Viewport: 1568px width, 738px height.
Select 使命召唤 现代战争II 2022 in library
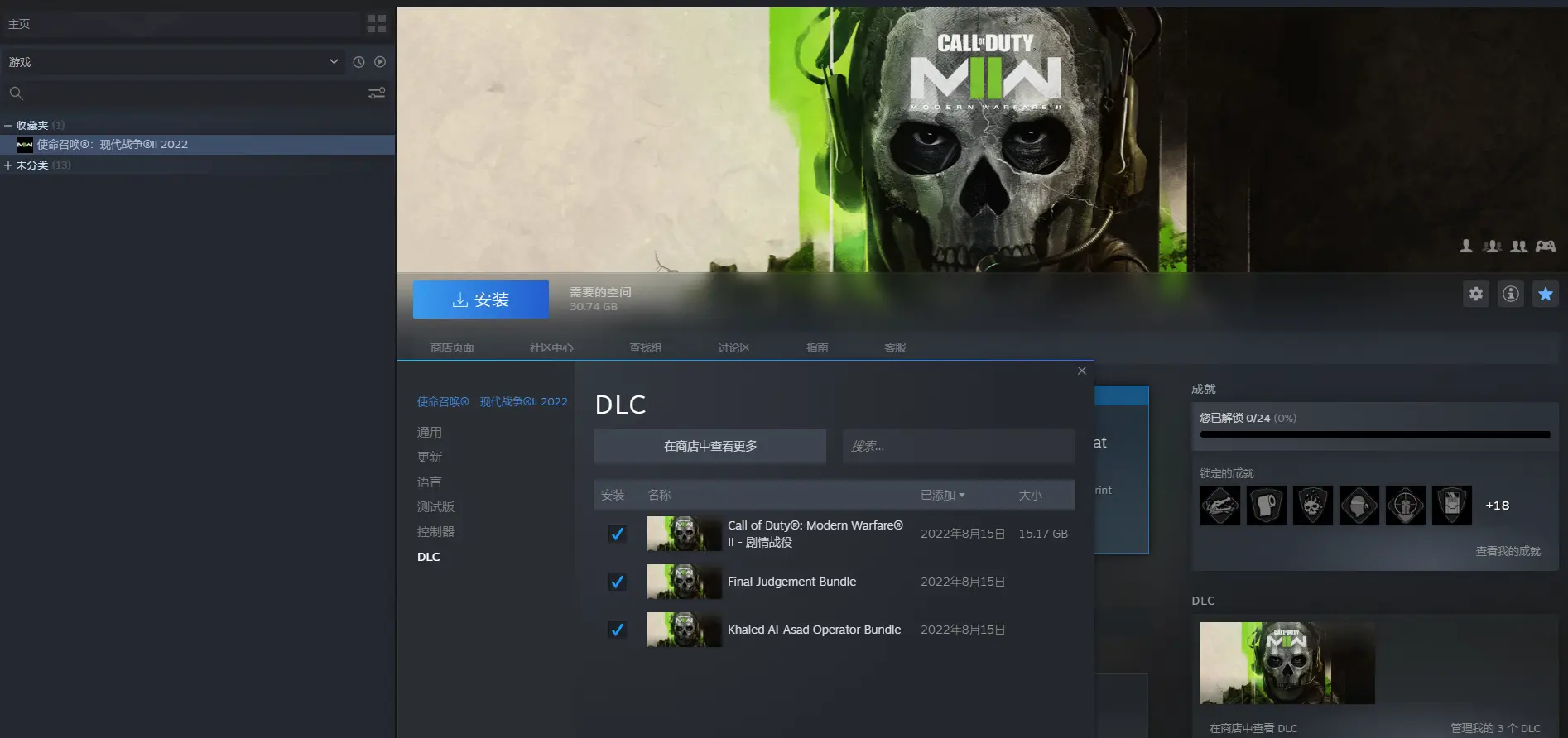[197, 145]
